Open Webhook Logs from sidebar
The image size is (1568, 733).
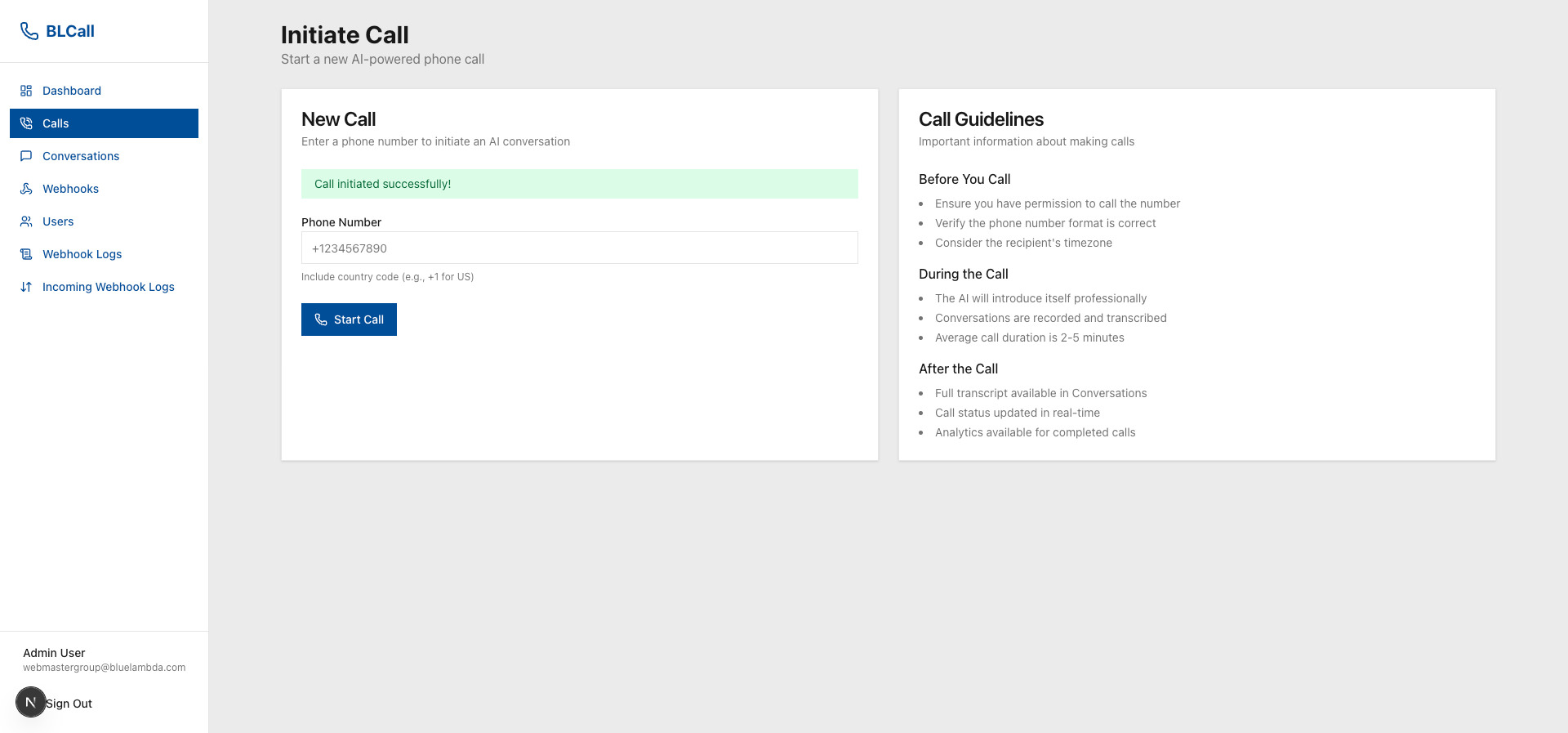click(82, 254)
